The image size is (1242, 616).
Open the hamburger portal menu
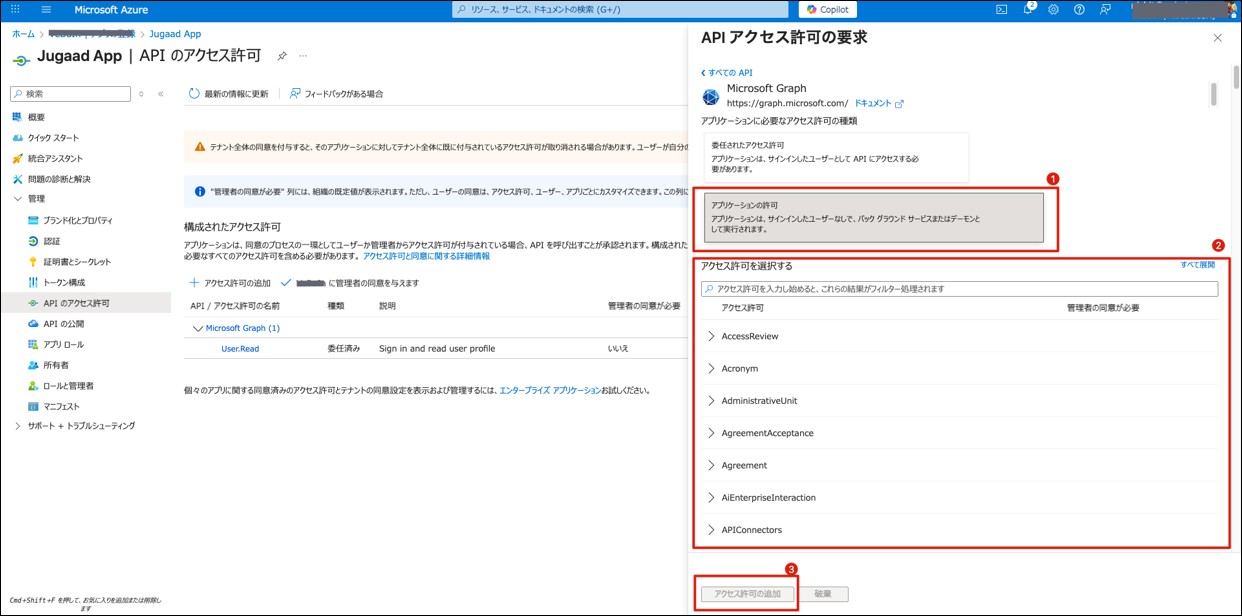[46, 9]
